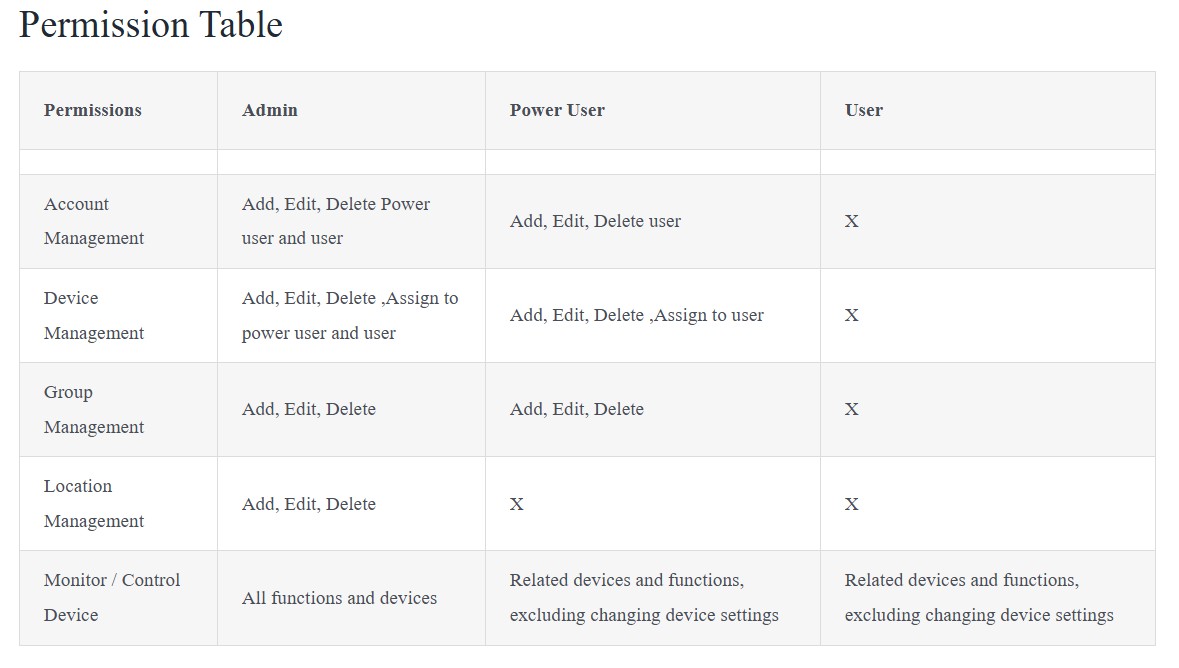
Task: Click the Power User column header
Action: (x=556, y=110)
